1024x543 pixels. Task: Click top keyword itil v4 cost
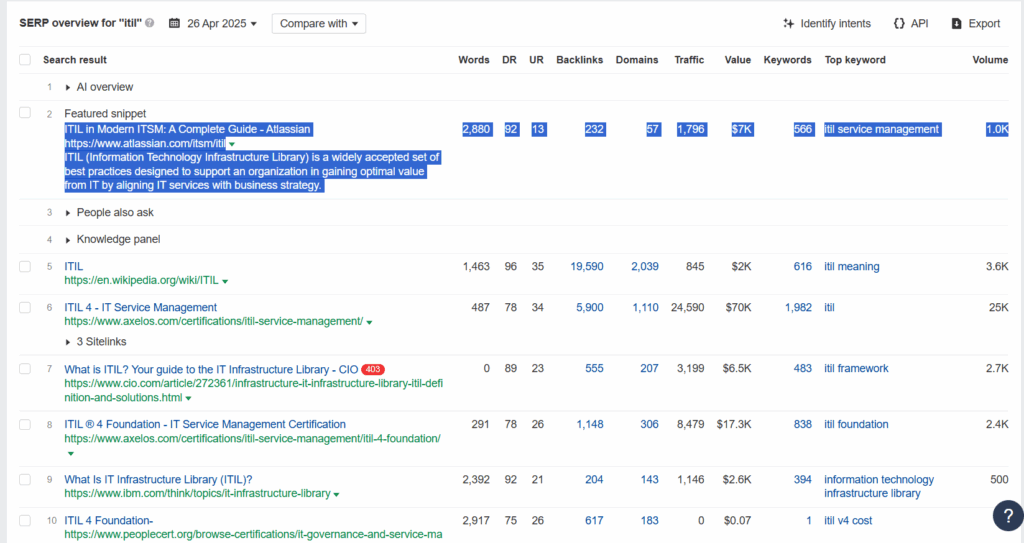[x=848, y=521]
